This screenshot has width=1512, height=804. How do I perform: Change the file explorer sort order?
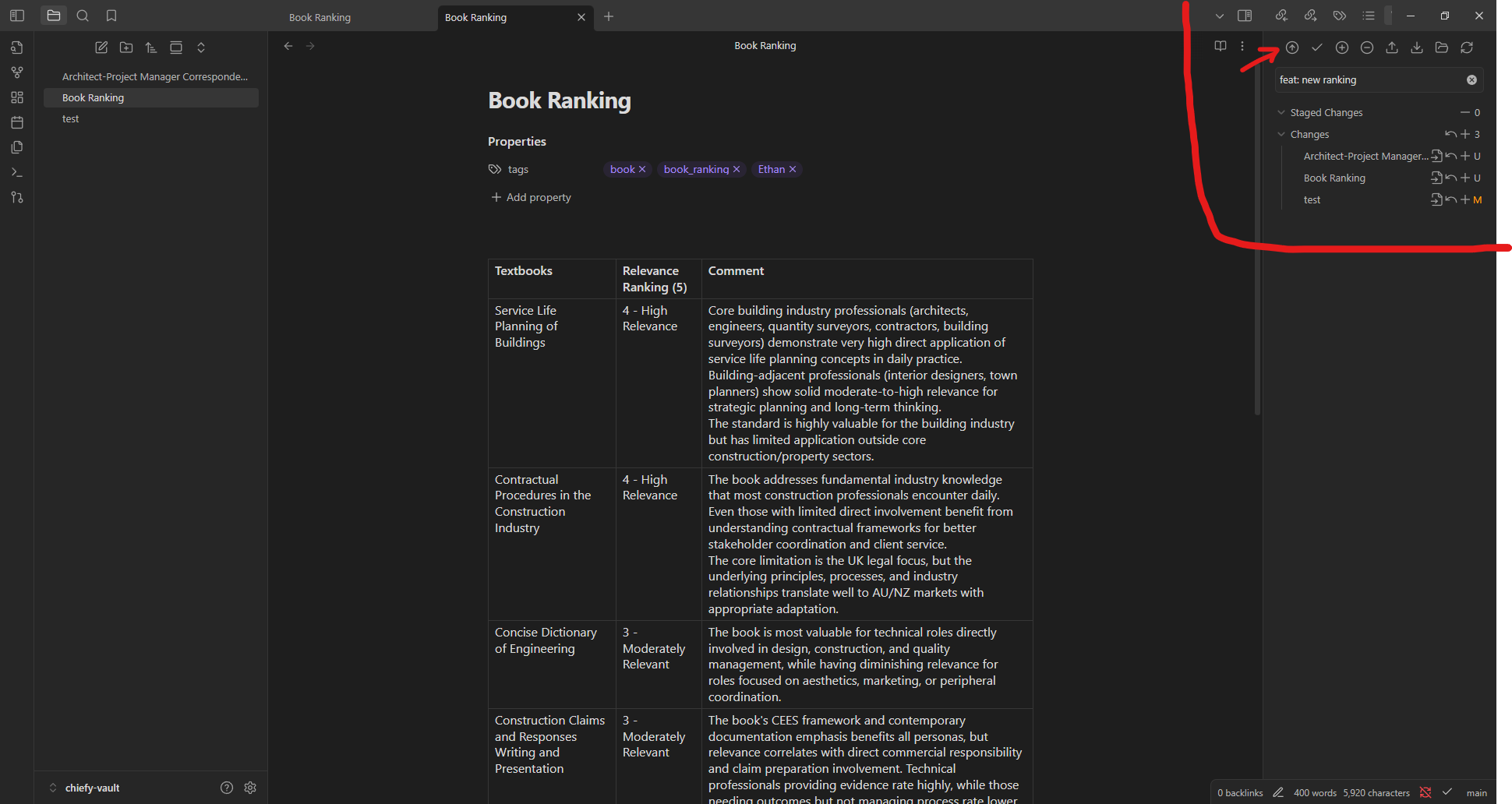151,48
